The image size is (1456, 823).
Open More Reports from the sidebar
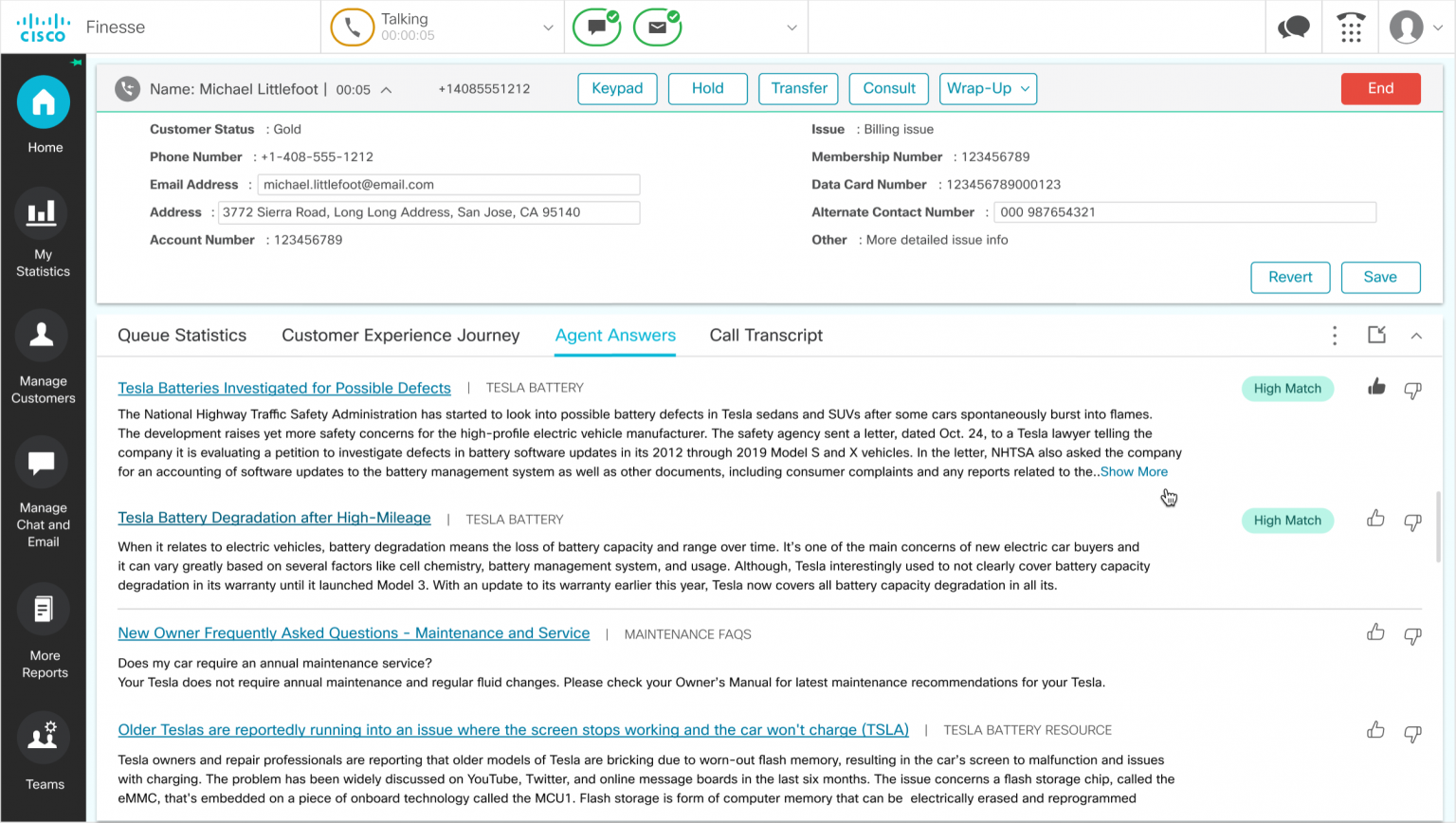click(43, 609)
